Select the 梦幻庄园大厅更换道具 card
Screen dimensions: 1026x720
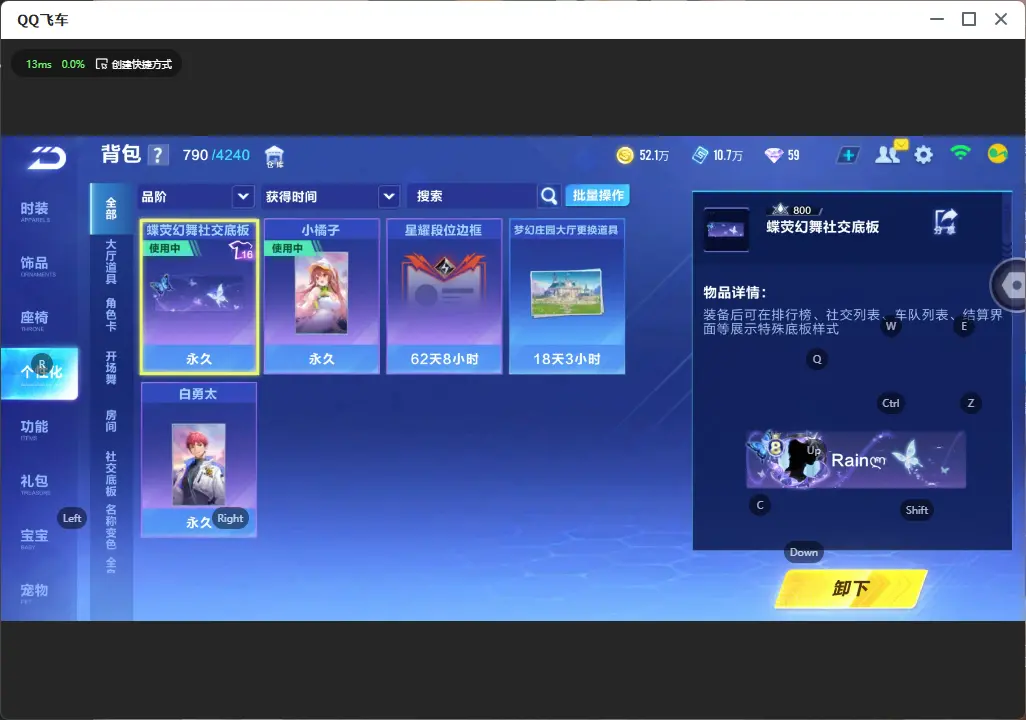tap(567, 297)
